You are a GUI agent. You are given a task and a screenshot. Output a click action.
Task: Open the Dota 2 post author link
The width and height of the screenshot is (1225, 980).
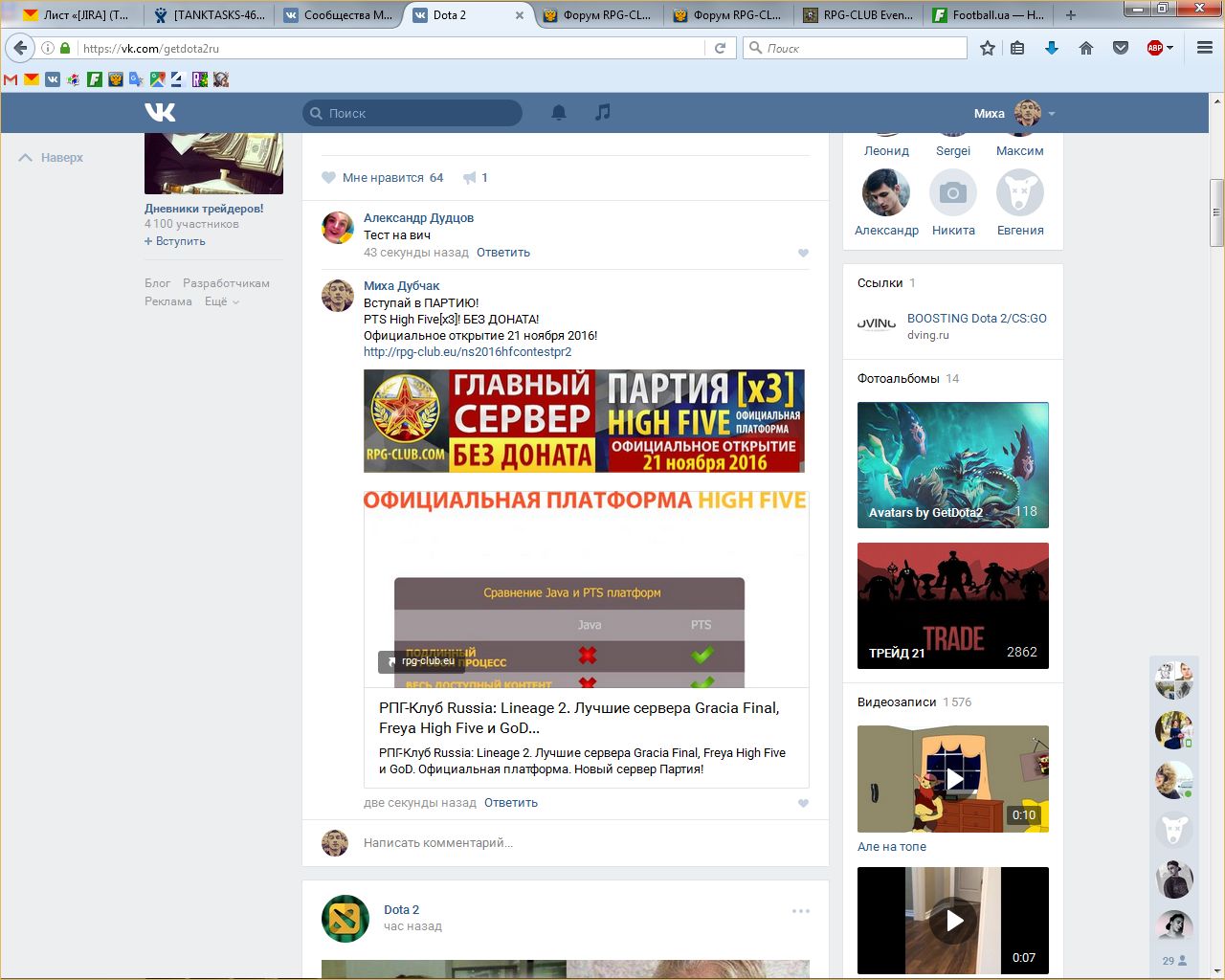pyautogui.click(x=401, y=910)
